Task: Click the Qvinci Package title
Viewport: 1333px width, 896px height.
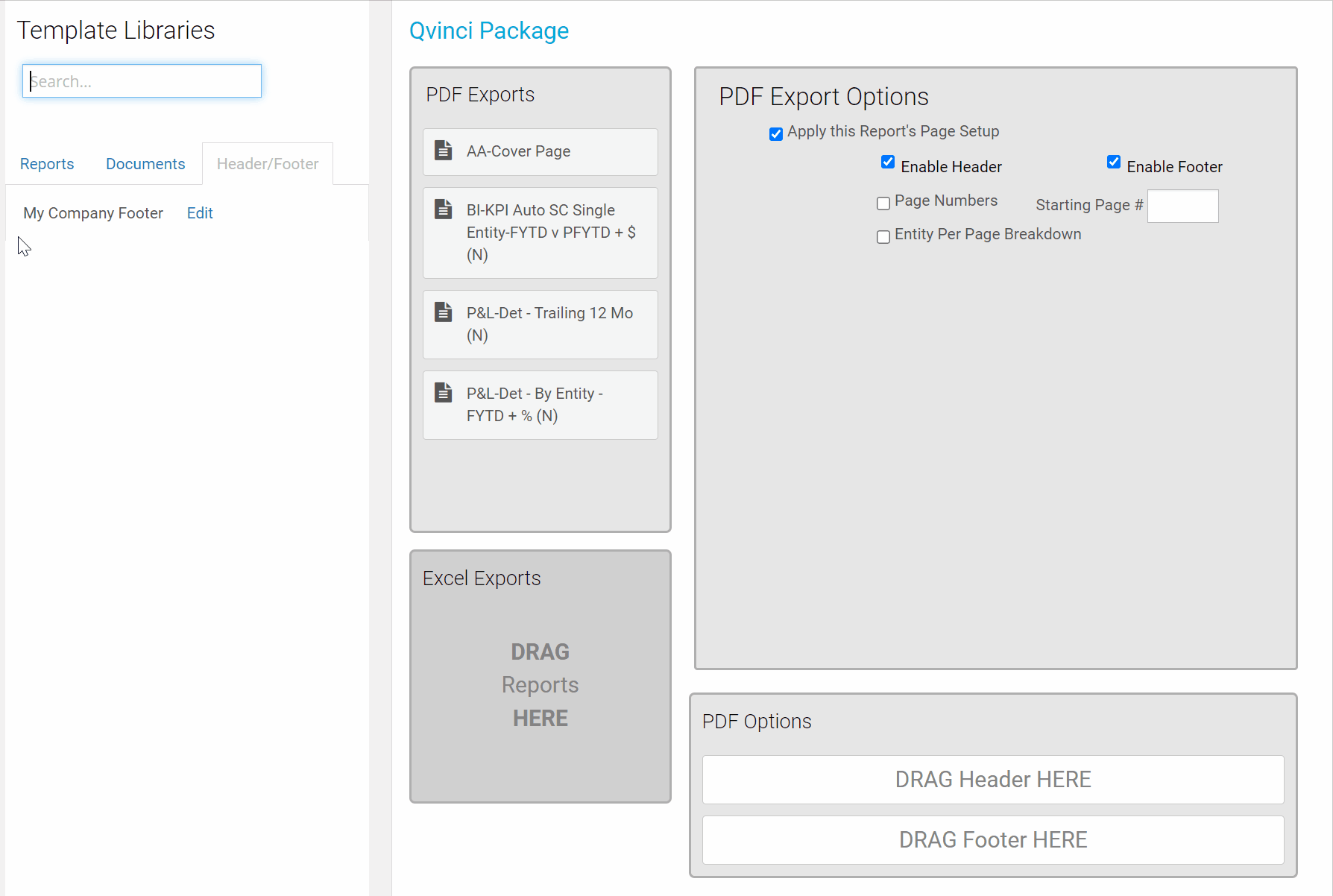Action: click(x=489, y=31)
